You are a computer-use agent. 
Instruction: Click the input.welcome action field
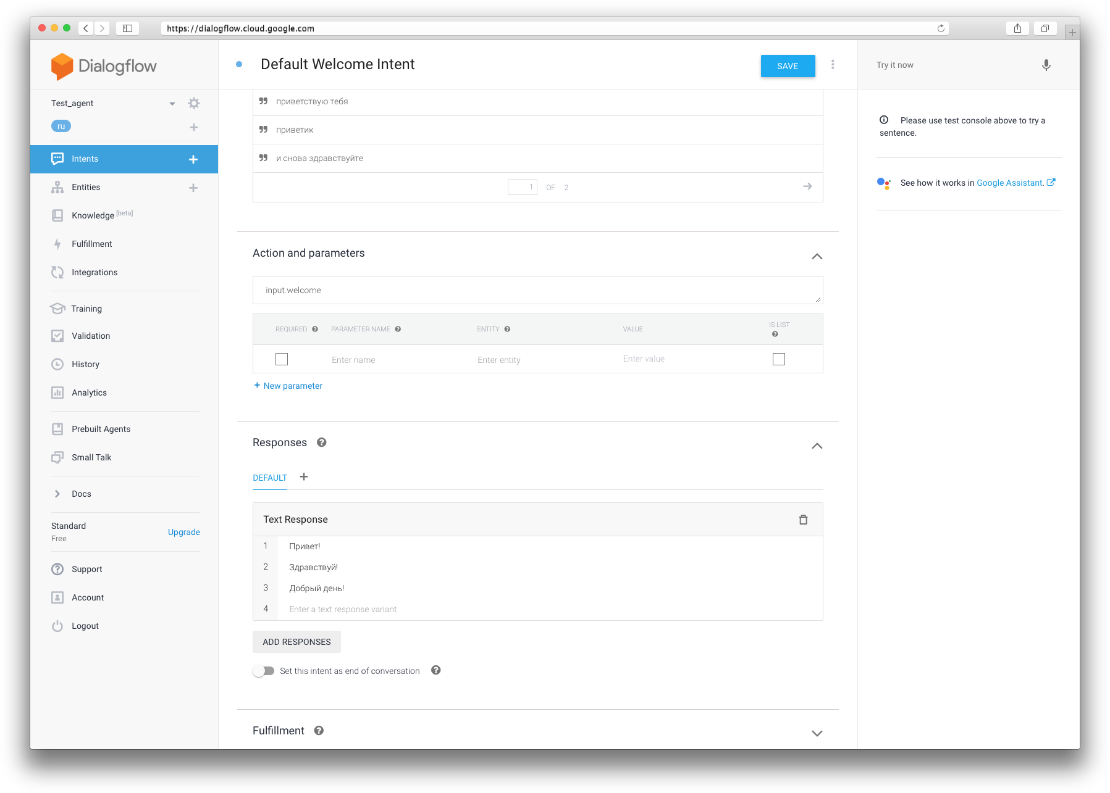click(x=537, y=290)
